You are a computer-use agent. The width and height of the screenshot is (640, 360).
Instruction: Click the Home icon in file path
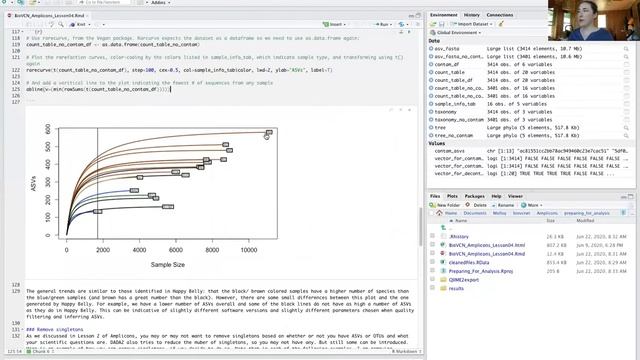(x=440, y=213)
